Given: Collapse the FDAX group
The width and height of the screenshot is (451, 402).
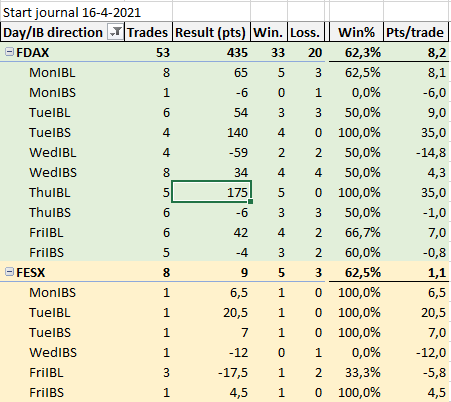Looking at the screenshot, I should coord(9,52).
